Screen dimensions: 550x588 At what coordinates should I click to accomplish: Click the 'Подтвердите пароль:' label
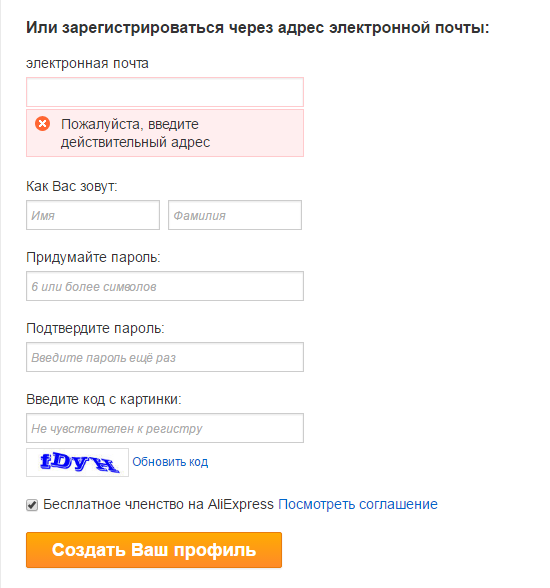[x=95, y=328]
